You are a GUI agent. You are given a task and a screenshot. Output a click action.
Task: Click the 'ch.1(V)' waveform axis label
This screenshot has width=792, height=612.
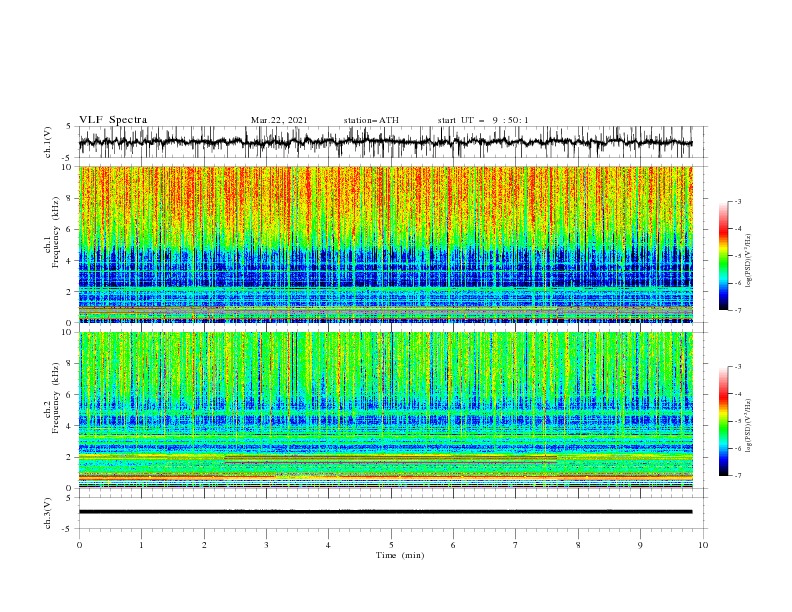pyautogui.click(x=48, y=142)
